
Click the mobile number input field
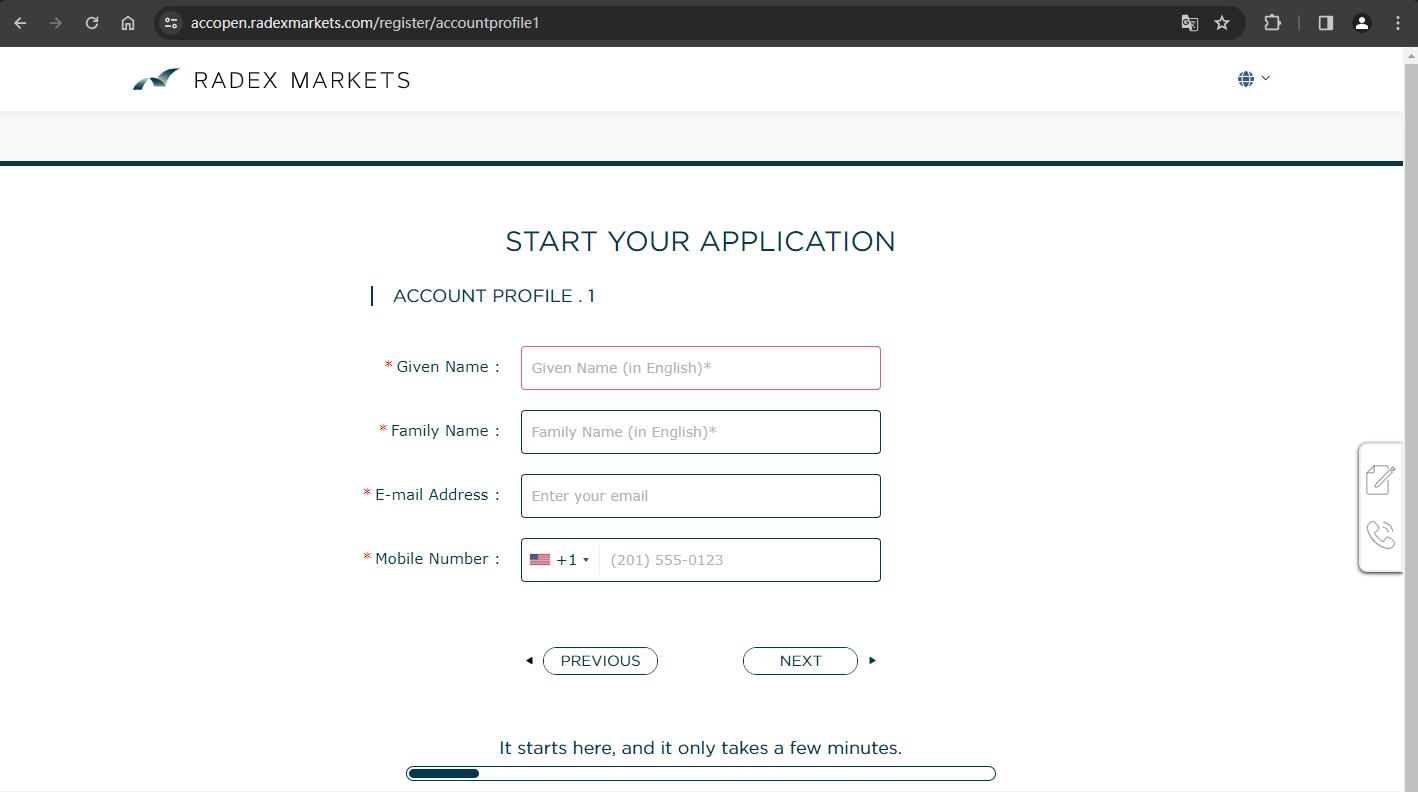(x=739, y=560)
